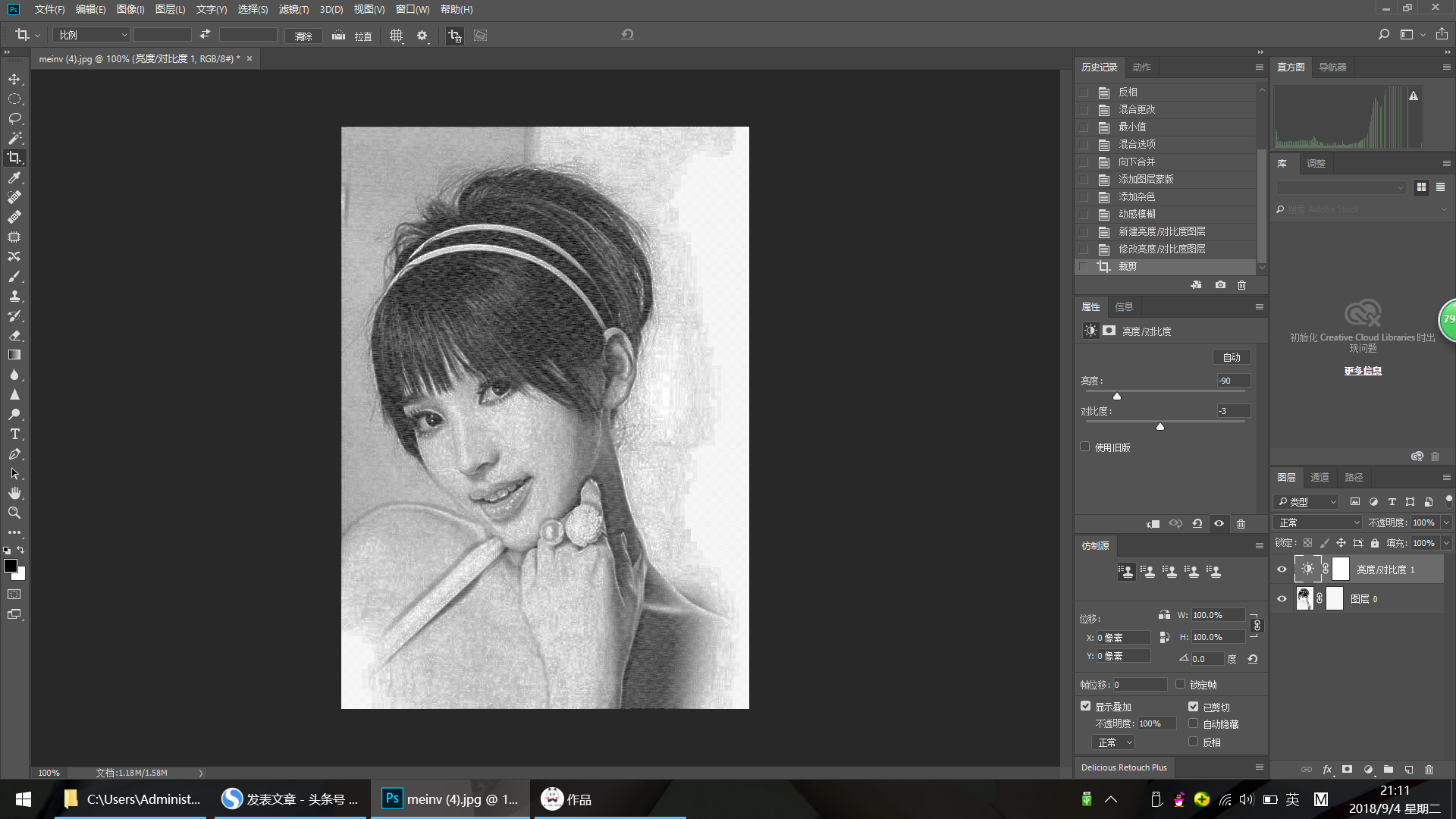Create new group folder icon in Layers

pyautogui.click(x=1389, y=769)
